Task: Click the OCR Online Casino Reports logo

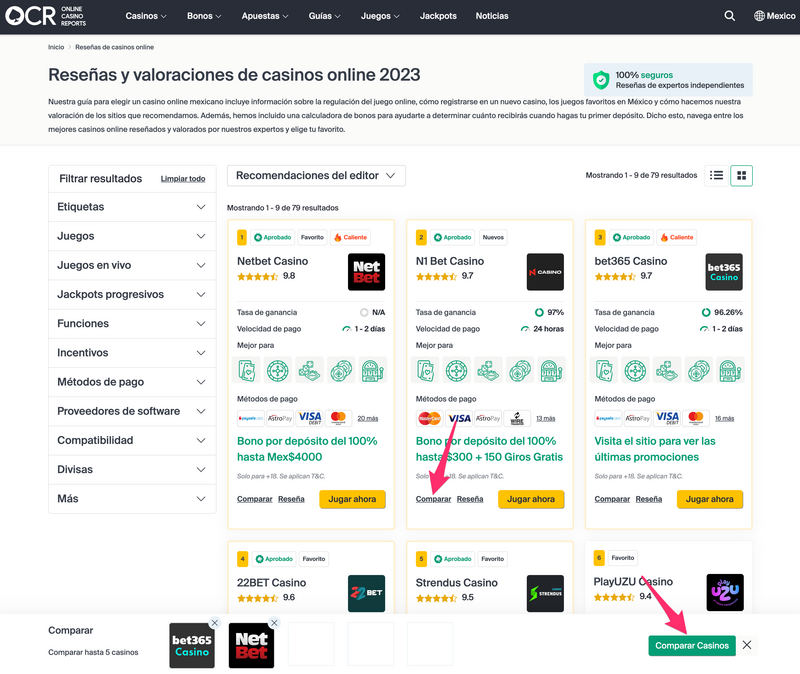Action: [x=46, y=16]
